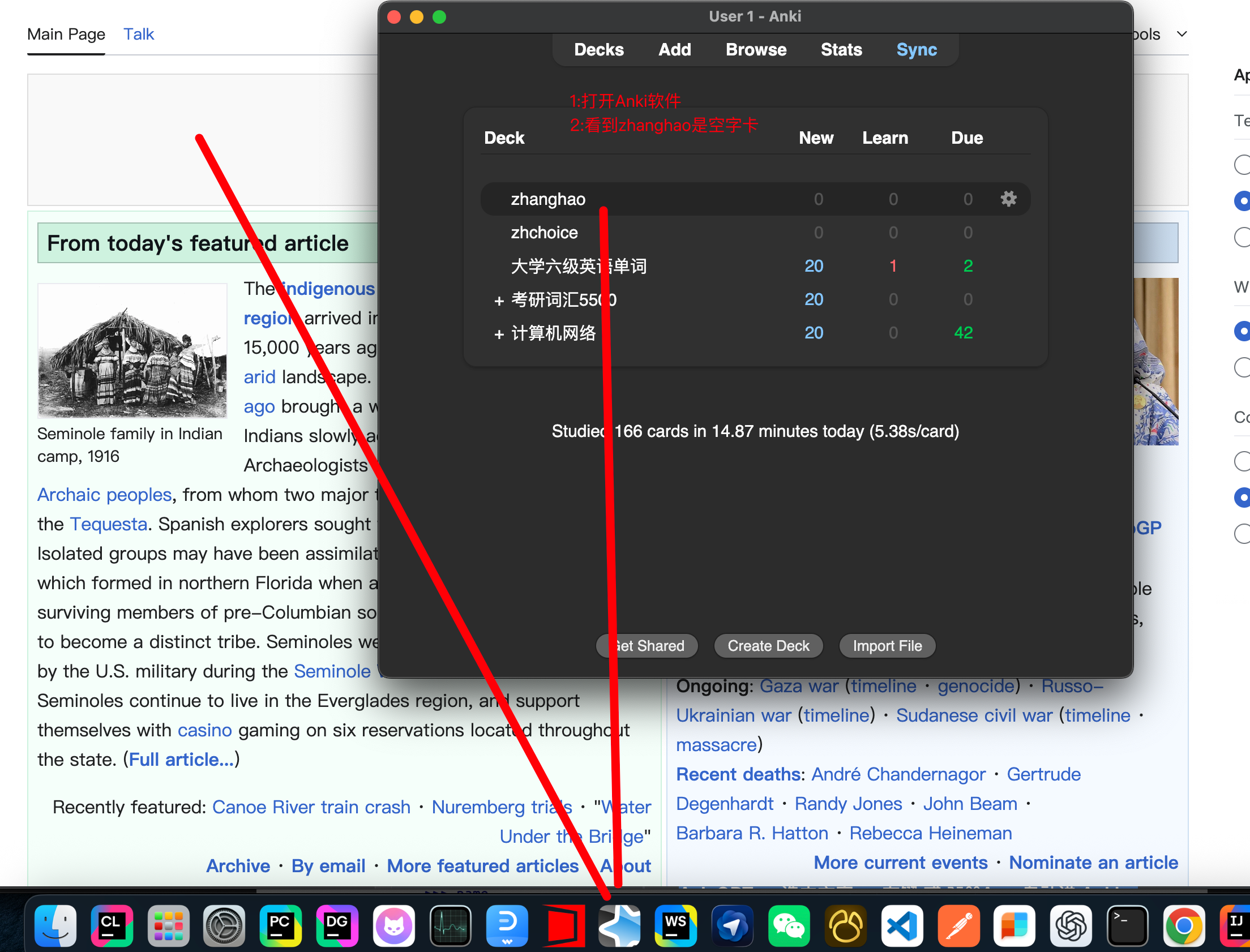
Task: Open Google Chrome from the Dock
Action: click(x=1183, y=926)
